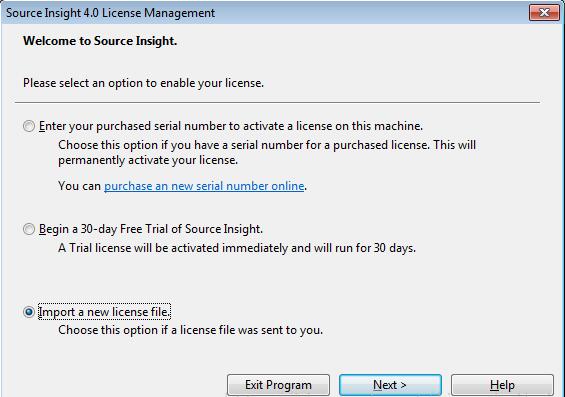Image resolution: width=565 pixels, height=397 pixels.
Task: Click the 'license file was sent to you' description
Action: [x=190, y=330]
